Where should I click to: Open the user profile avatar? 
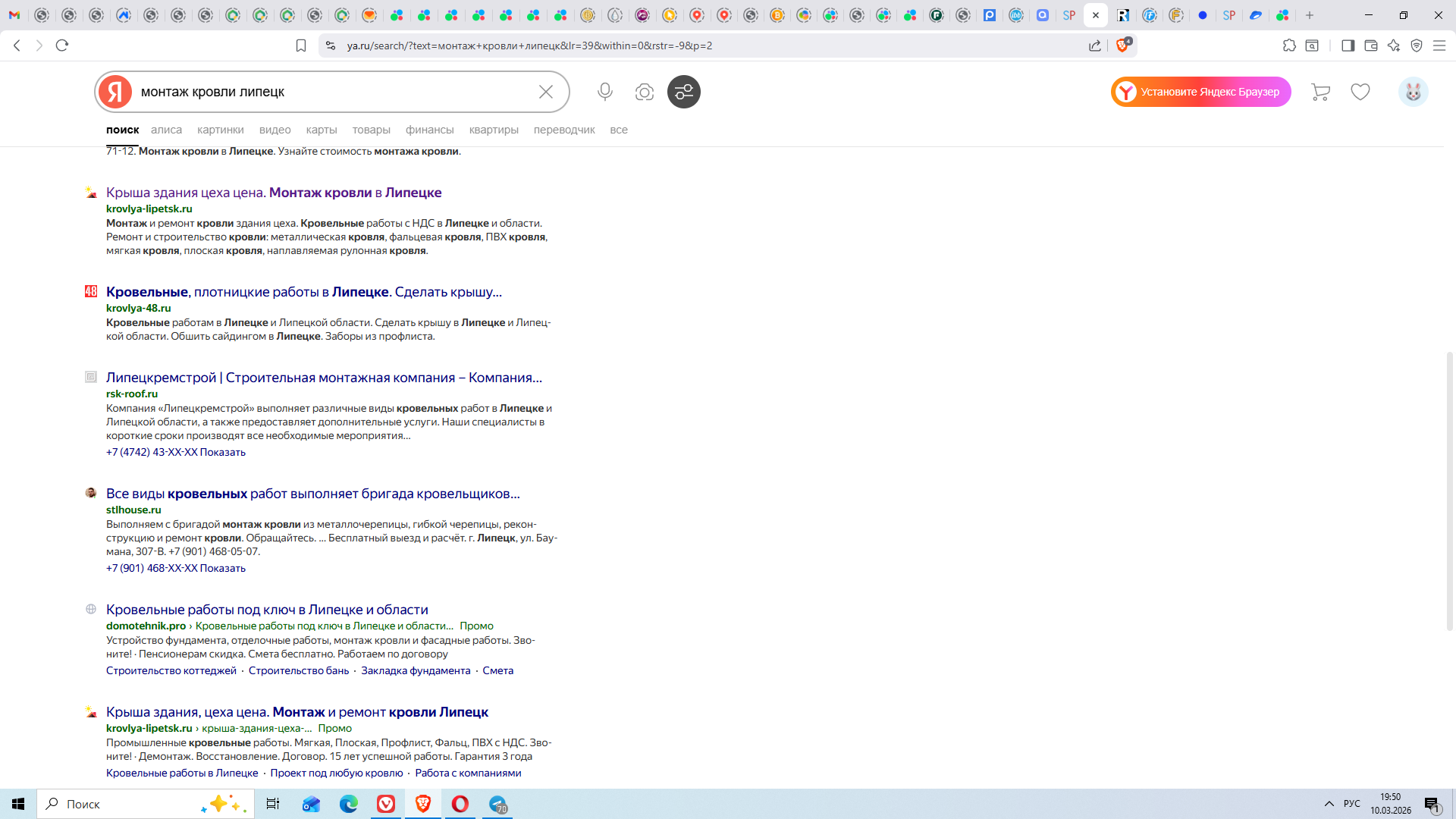[x=1413, y=92]
